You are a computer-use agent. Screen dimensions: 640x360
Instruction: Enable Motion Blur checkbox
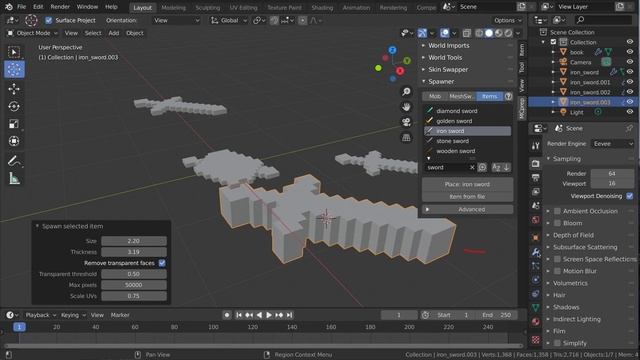[557, 271]
